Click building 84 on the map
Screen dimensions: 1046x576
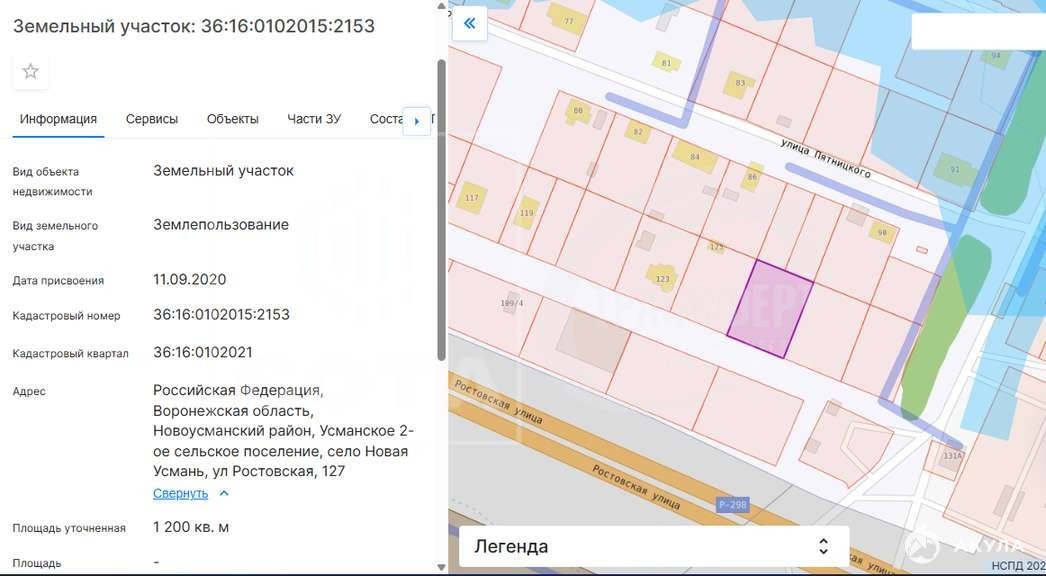pos(693,156)
